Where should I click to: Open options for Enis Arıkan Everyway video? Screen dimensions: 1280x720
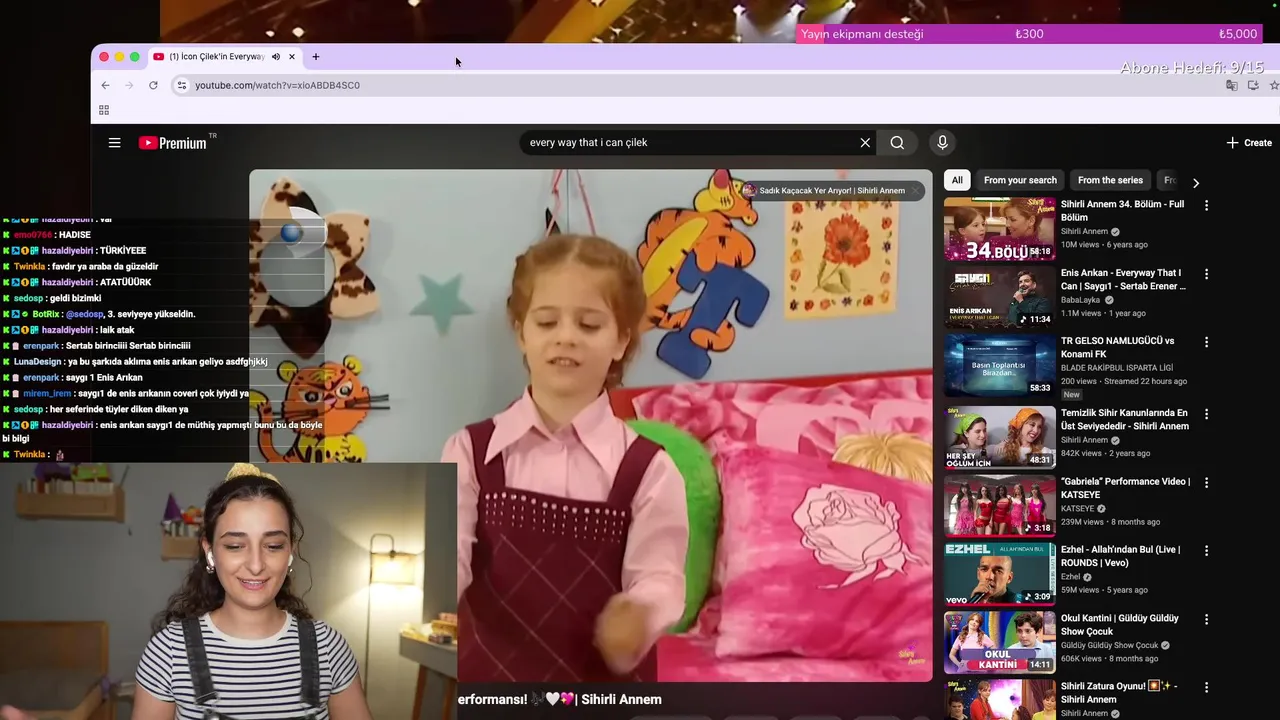tap(1206, 274)
